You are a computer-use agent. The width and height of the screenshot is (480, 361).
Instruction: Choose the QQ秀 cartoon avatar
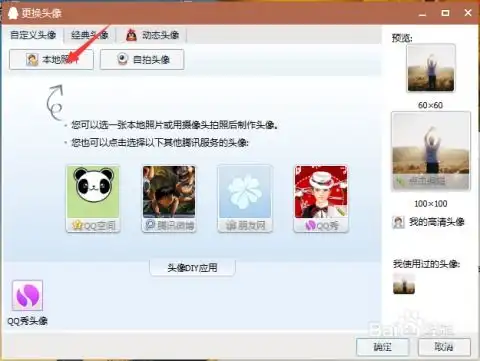321,199
